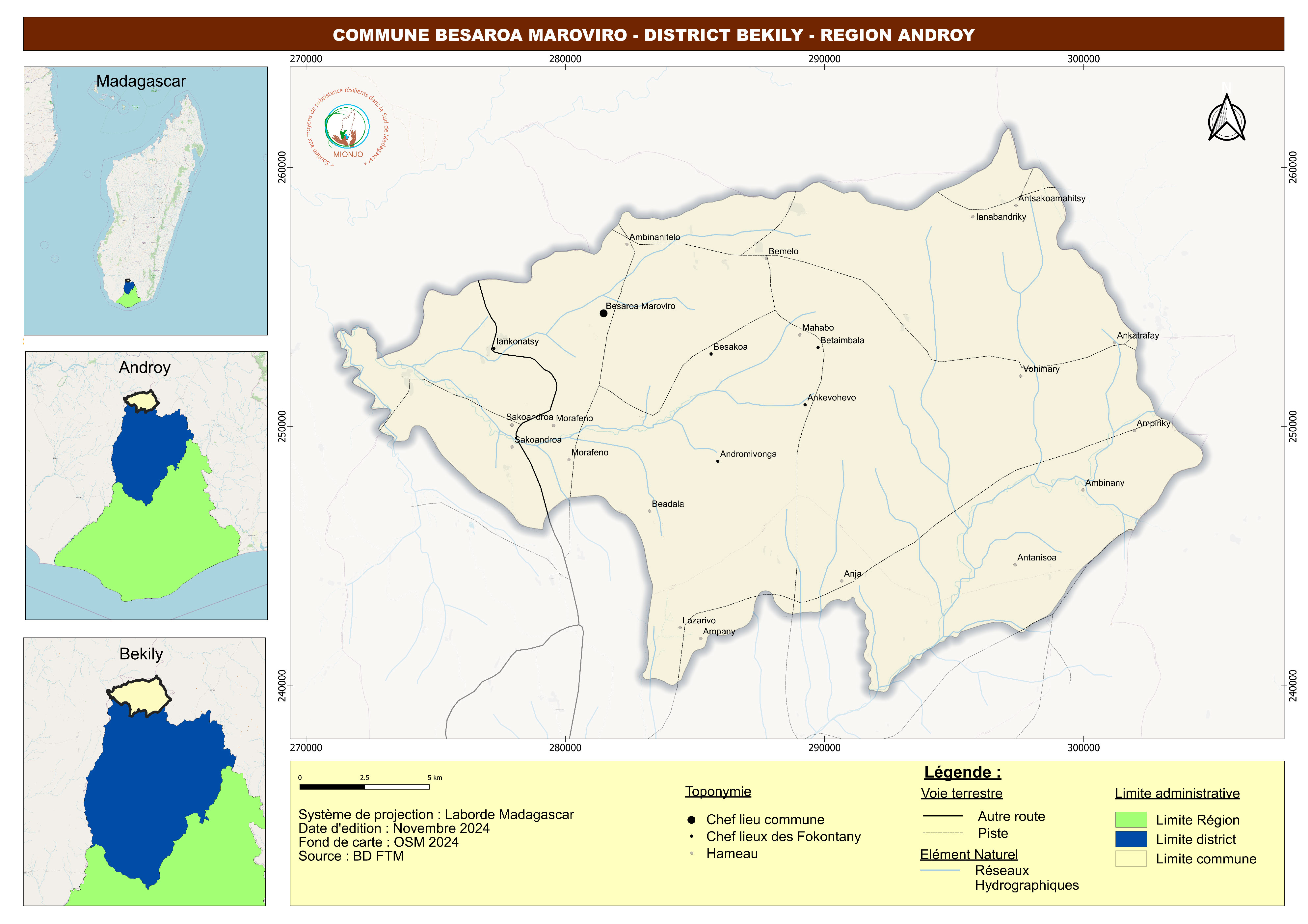Click the Légende heading
1308x924 pixels.
click(x=962, y=773)
